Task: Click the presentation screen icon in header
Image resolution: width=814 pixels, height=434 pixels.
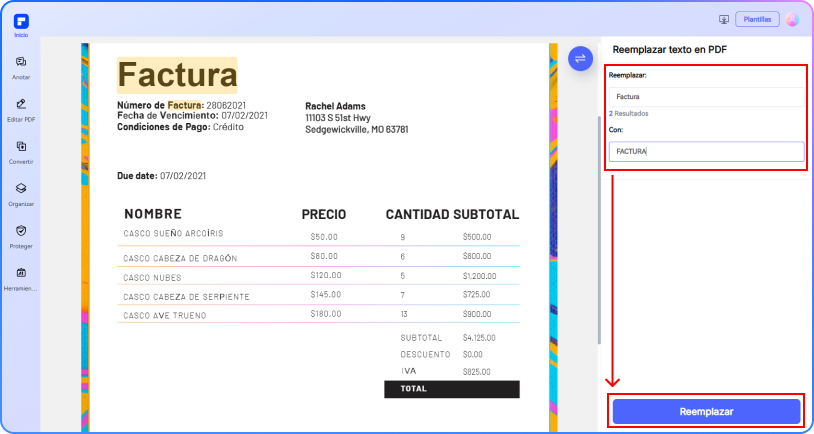Action: tap(724, 19)
